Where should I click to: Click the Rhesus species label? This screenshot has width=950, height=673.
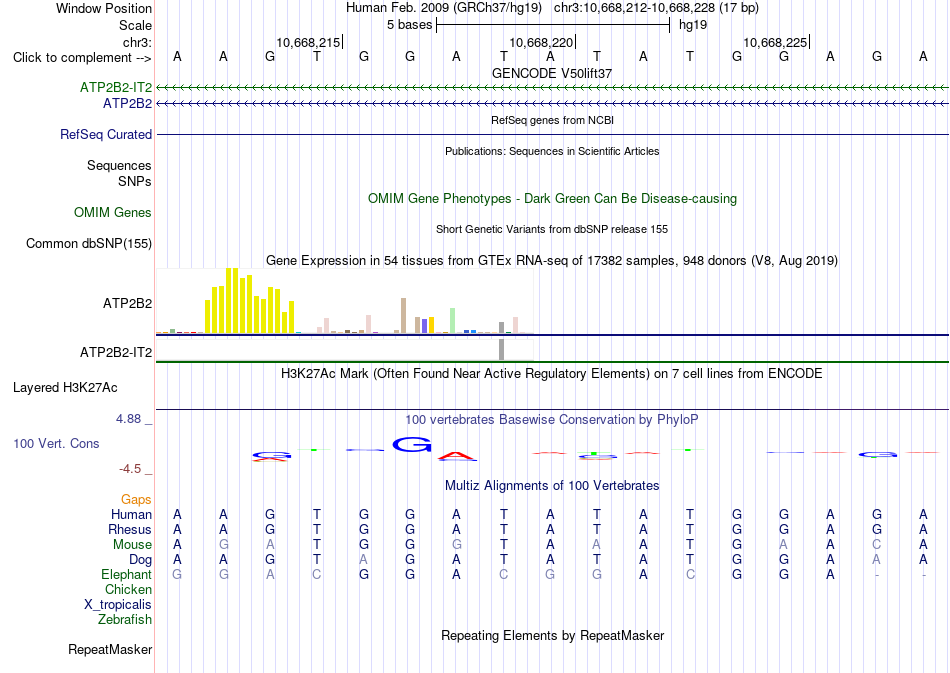click(130, 530)
